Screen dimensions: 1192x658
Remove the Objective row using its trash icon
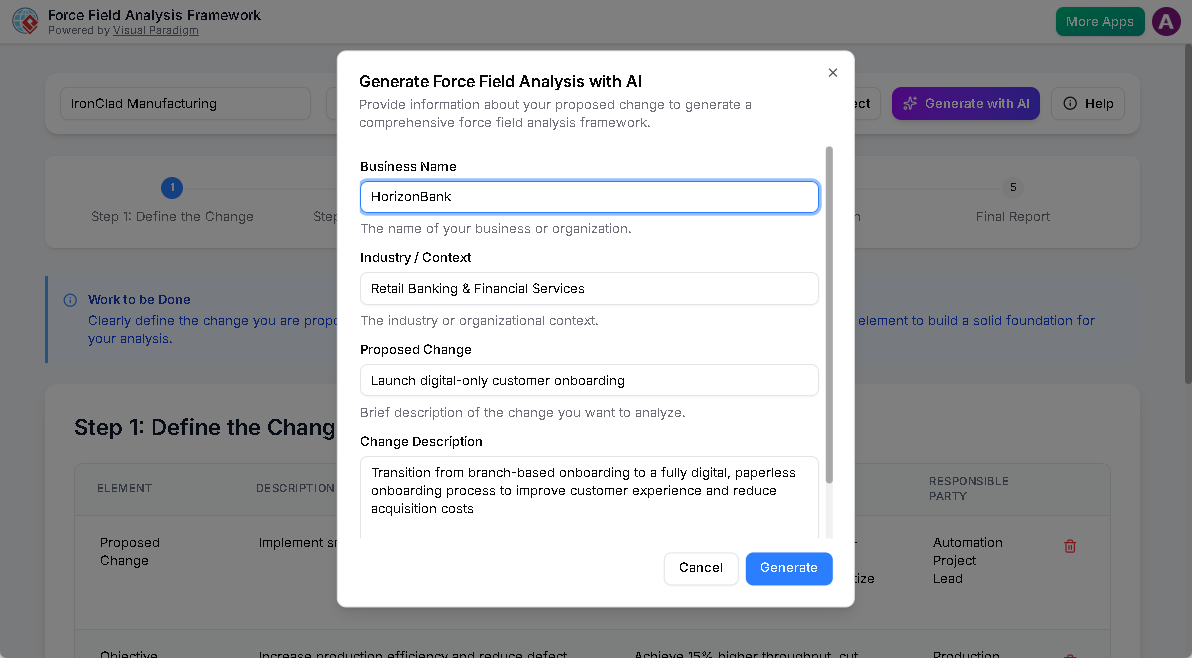pyautogui.click(x=1070, y=653)
